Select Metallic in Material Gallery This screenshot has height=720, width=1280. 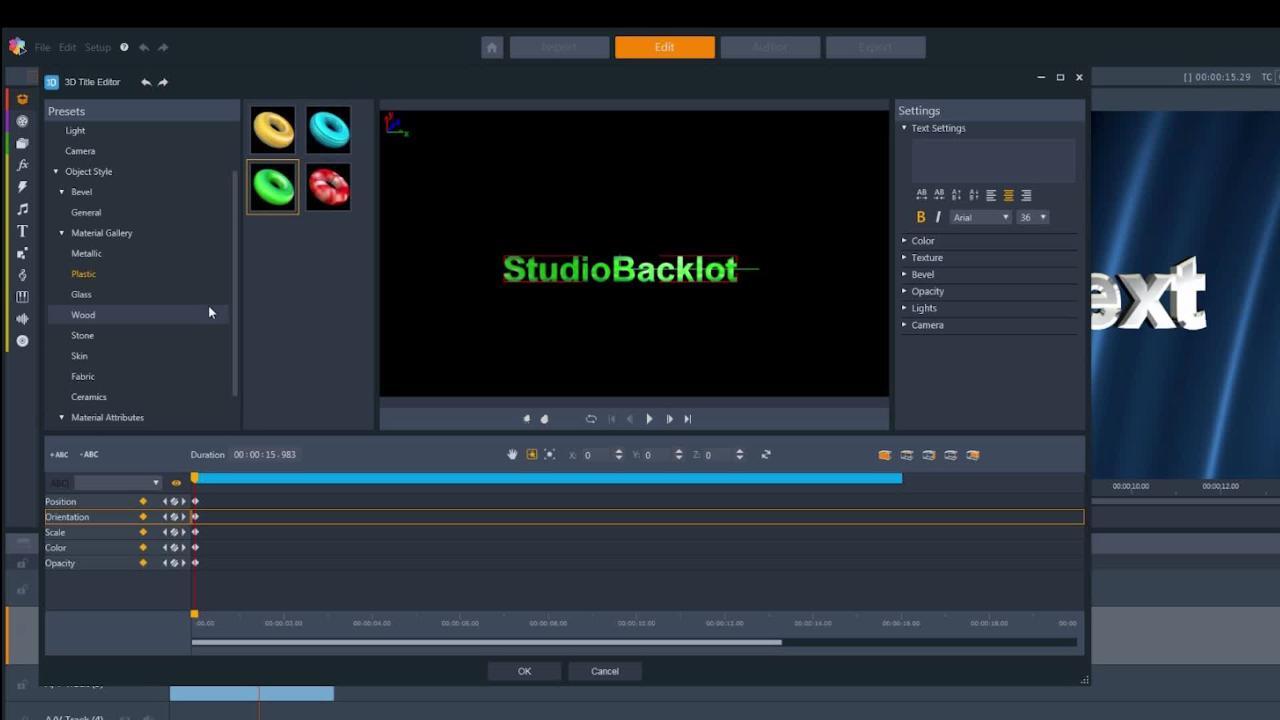(x=86, y=253)
